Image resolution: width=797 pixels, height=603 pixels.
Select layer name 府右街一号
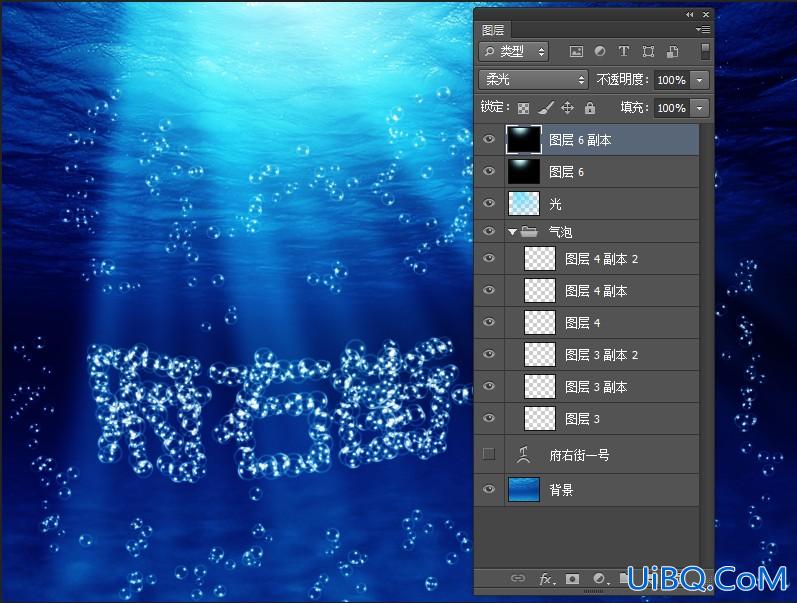click(579, 455)
